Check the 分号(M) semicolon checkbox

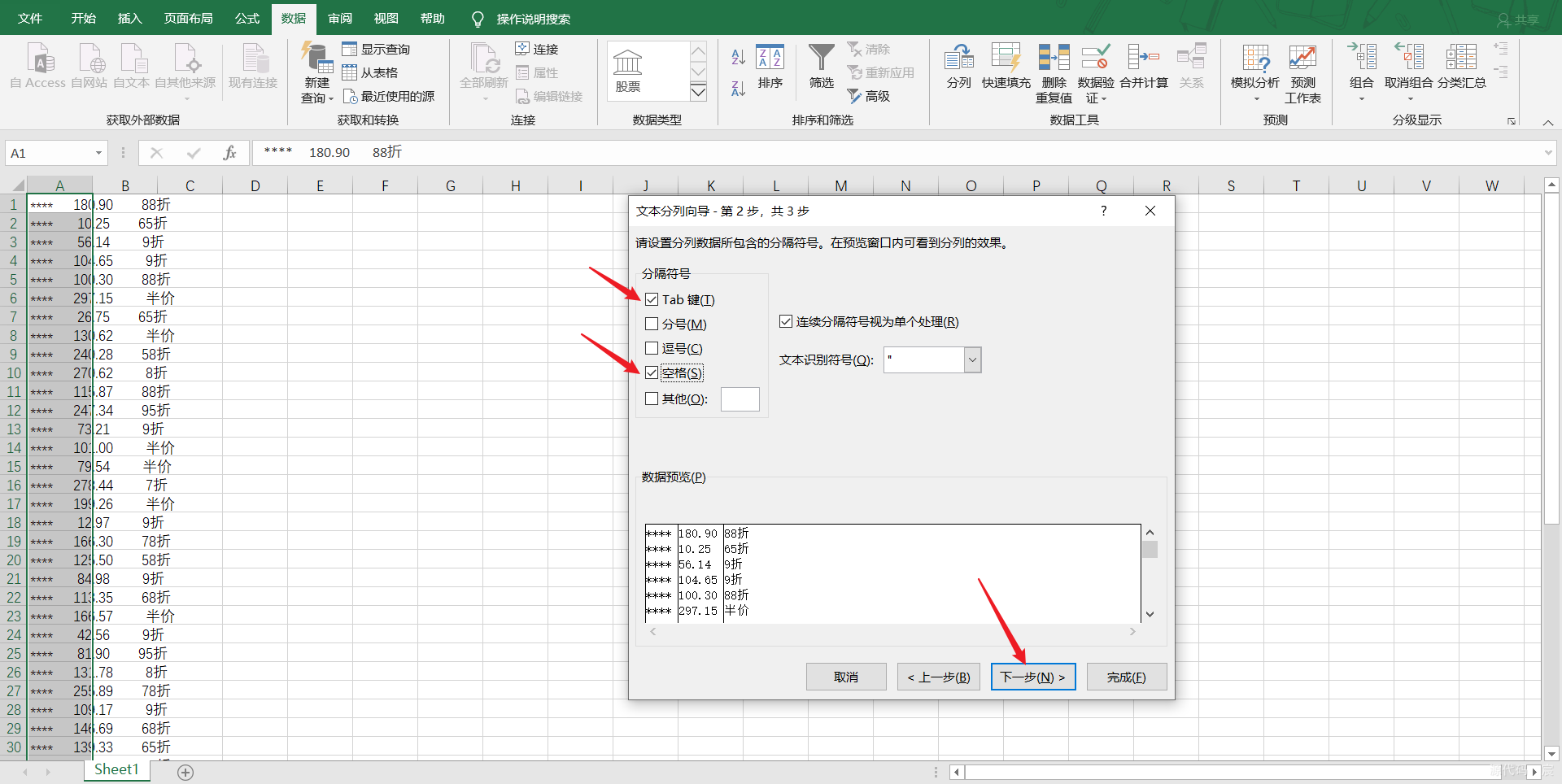tap(652, 324)
